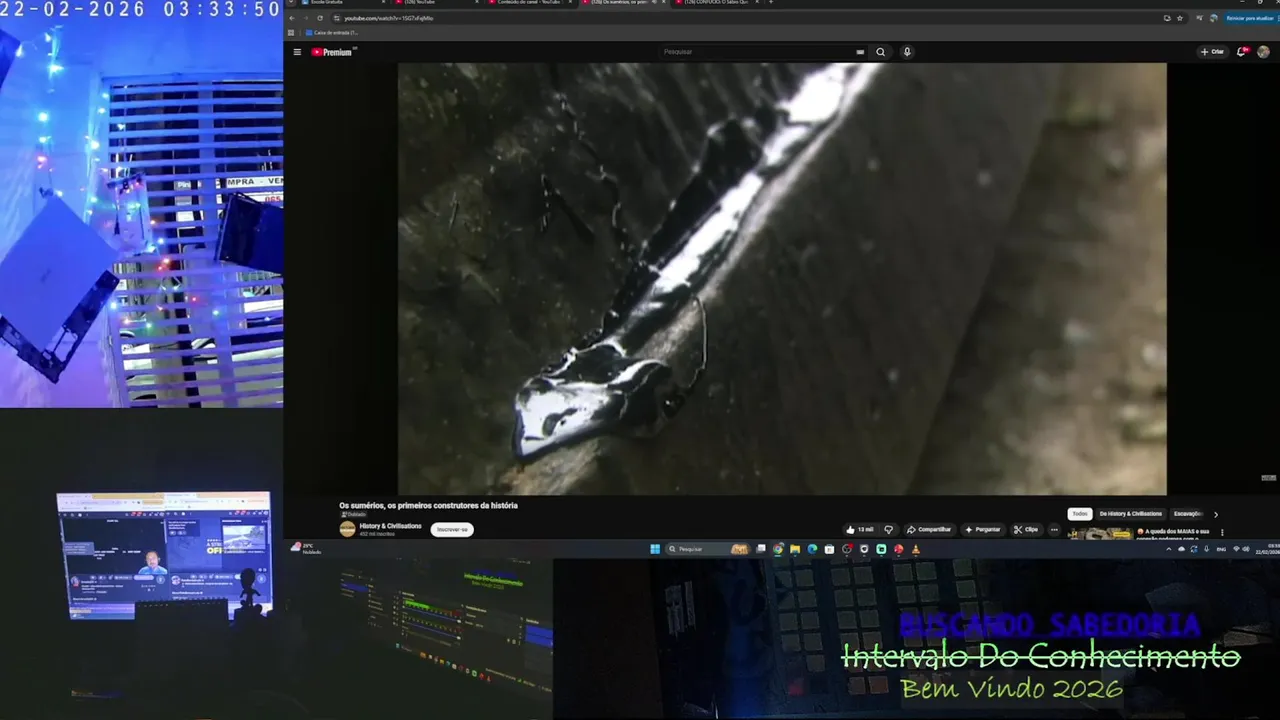Go back with the browser back arrow
The width and height of the screenshot is (1280, 720).
pyautogui.click(x=293, y=18)
